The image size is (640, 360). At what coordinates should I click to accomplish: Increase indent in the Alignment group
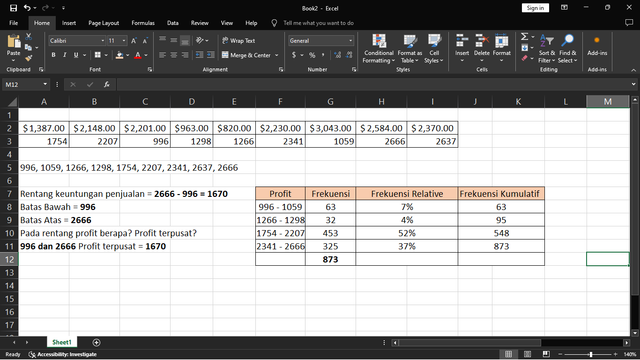tap(210, 55)
